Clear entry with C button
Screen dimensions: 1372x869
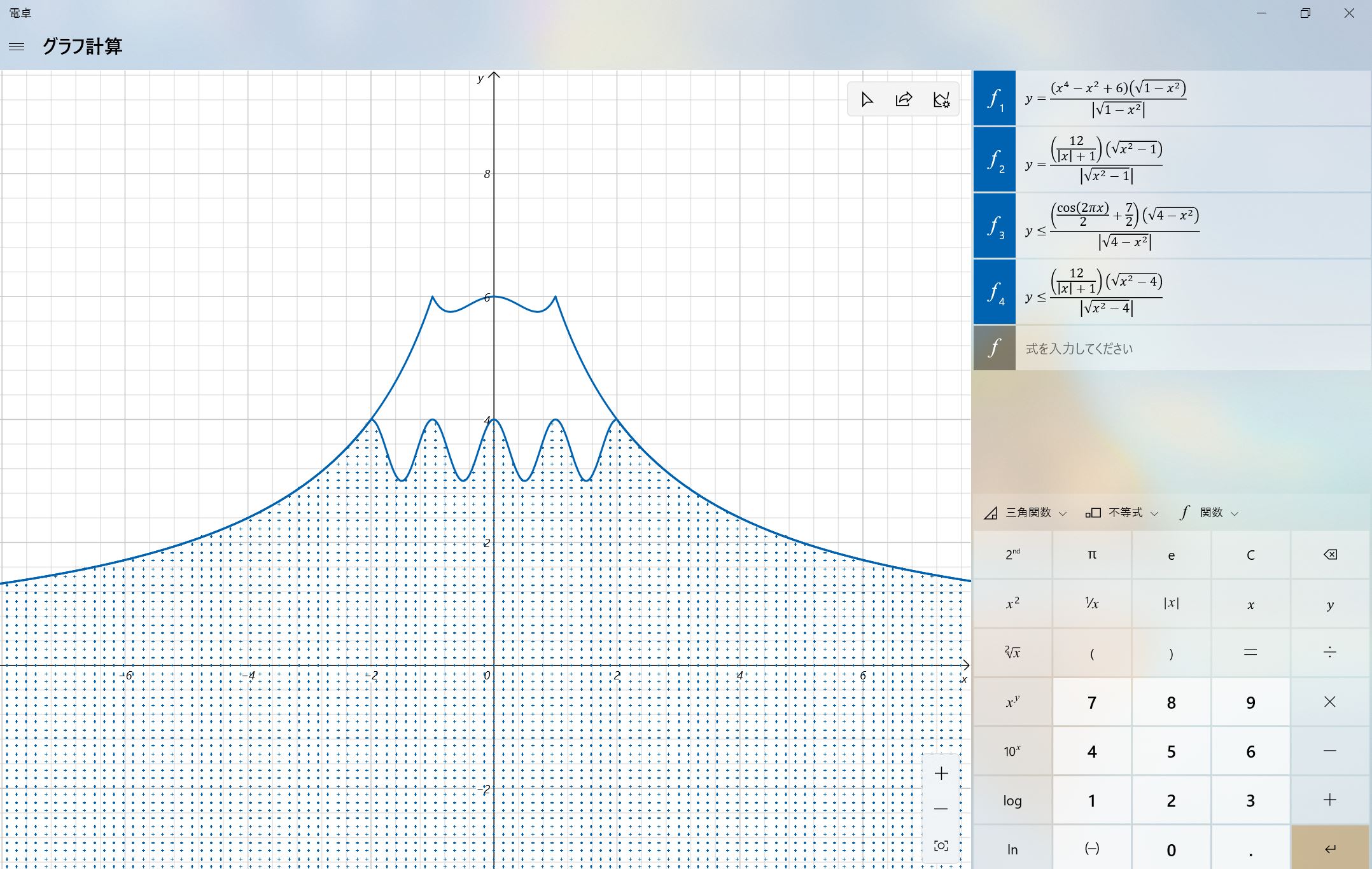[x=1250, y=555]
